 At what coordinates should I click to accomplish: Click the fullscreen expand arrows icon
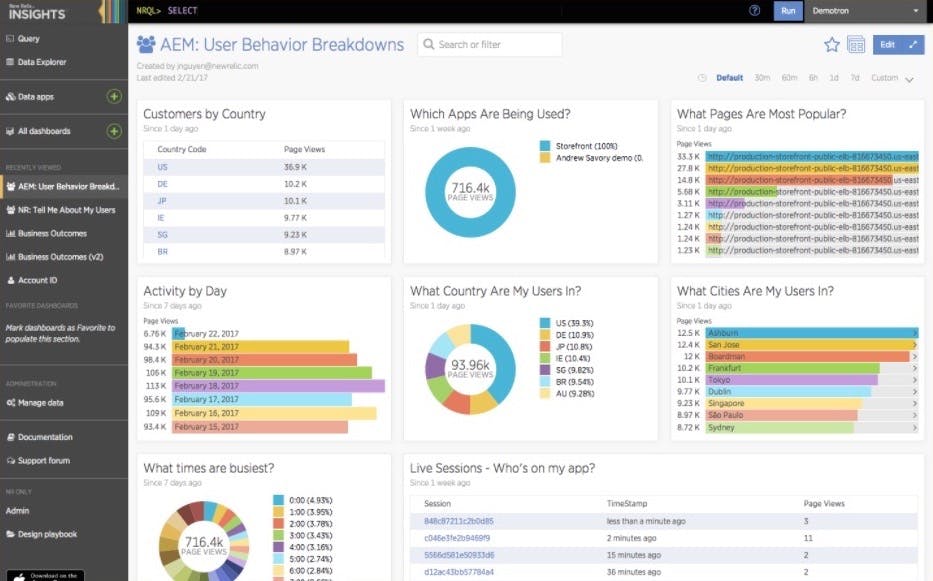pos(913,45)
